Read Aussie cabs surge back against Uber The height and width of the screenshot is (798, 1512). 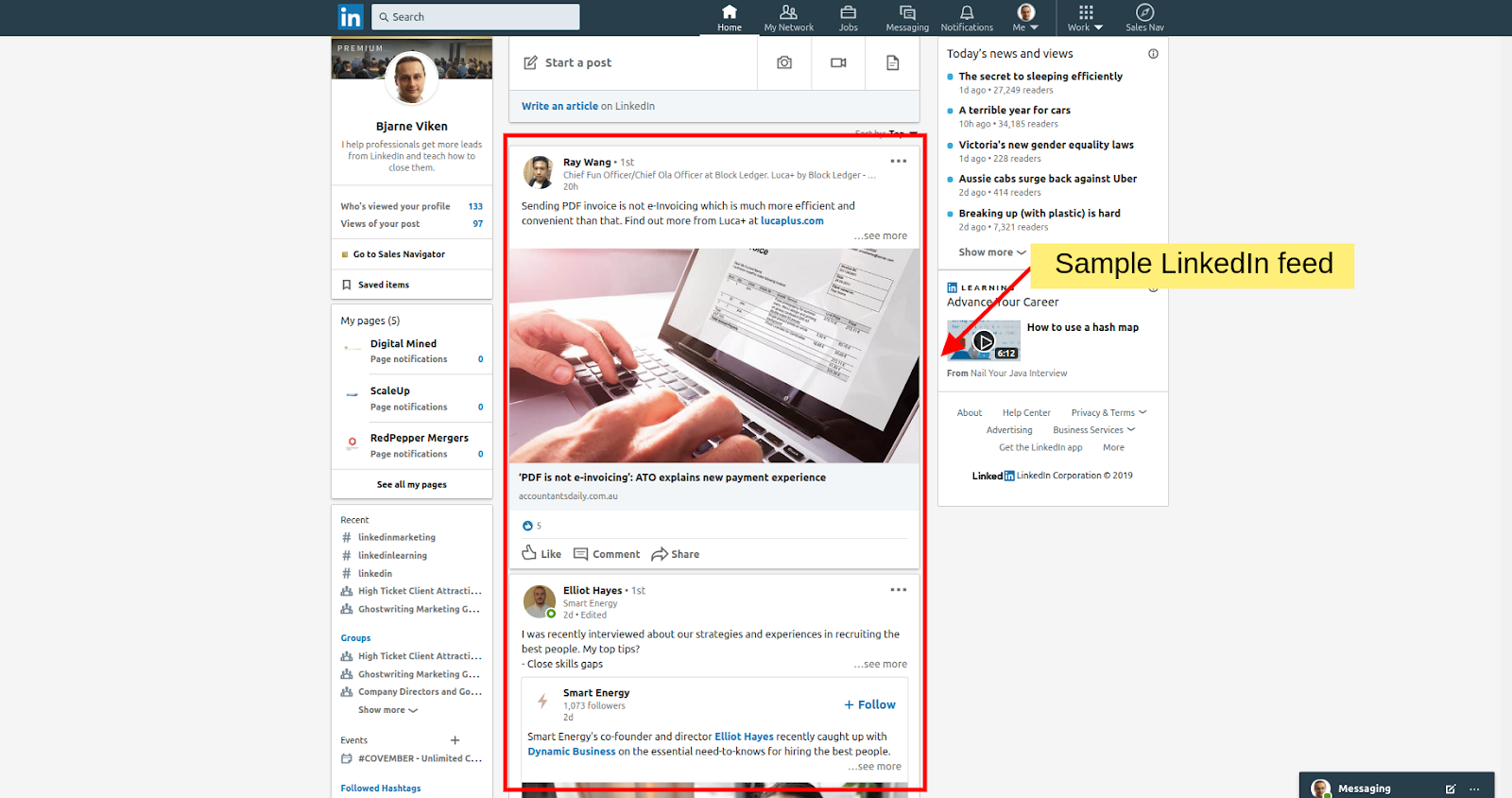coord(1047,179)
